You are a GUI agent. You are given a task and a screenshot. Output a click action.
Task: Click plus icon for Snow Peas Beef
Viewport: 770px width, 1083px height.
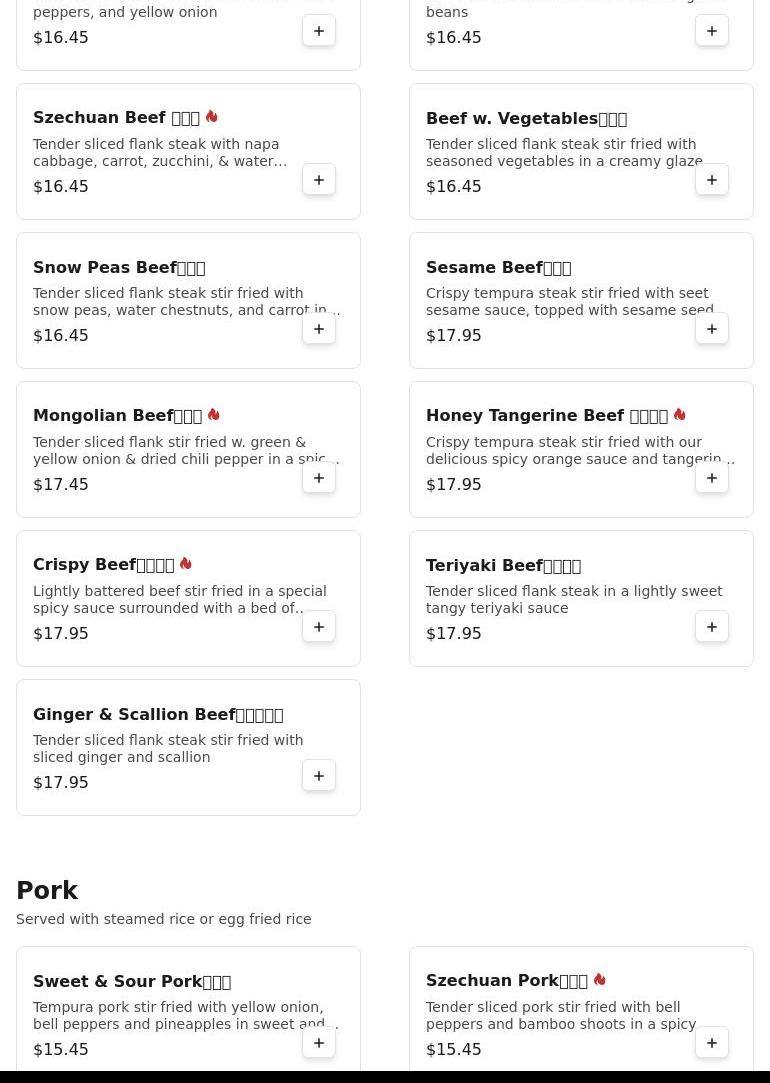point(319,329)
